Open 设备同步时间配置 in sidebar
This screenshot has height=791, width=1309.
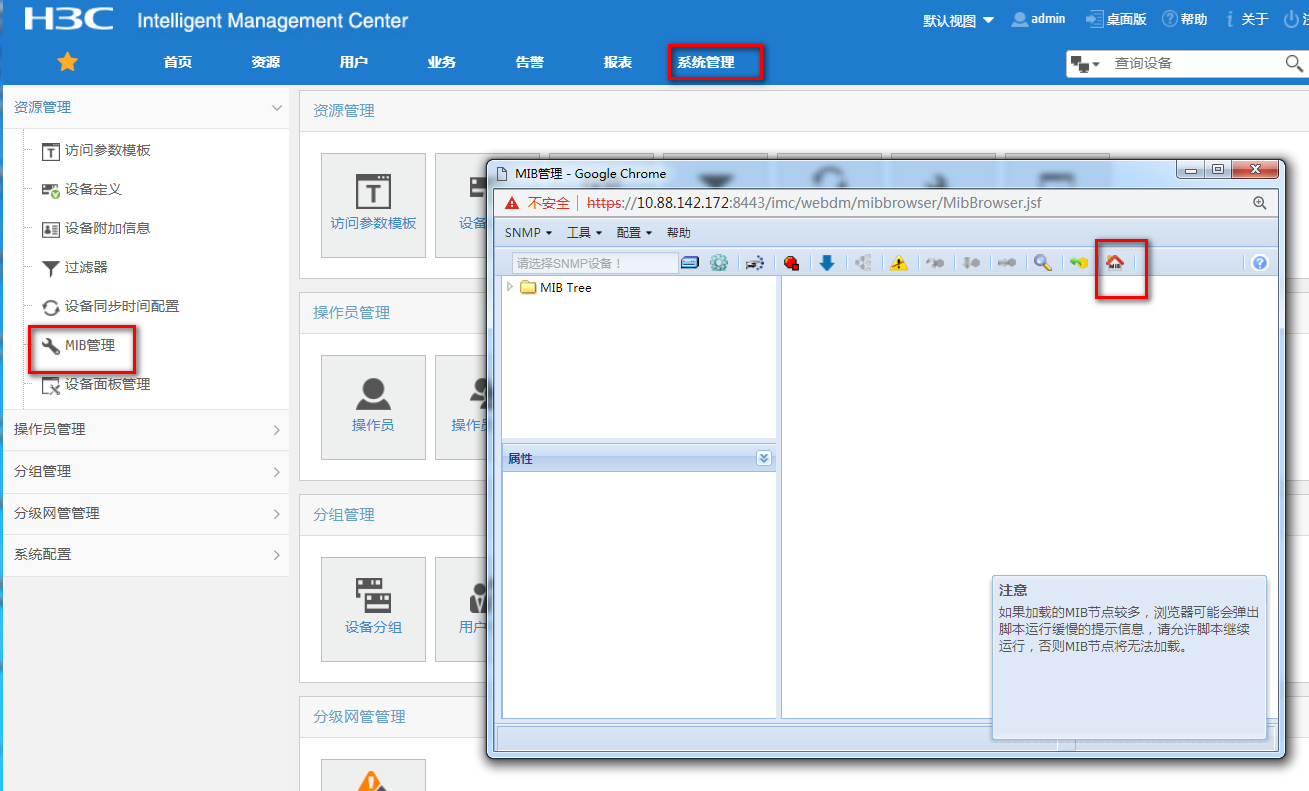tap(122, 306)
